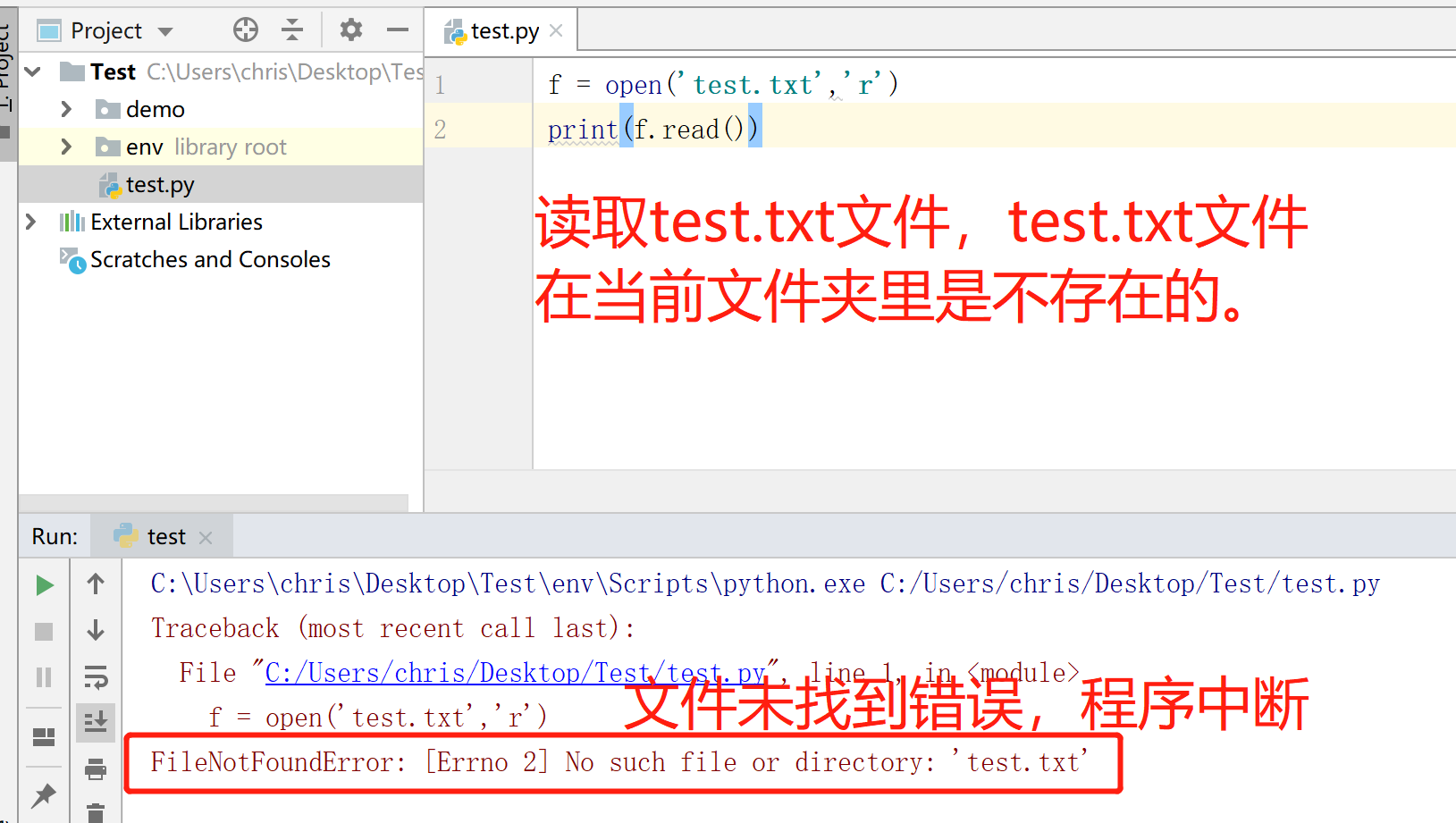Image resolution: width=1456 pixels, height=823 pixels.
Task: Click the Collapse All icon in the Project panel
Action: [292, 30]
